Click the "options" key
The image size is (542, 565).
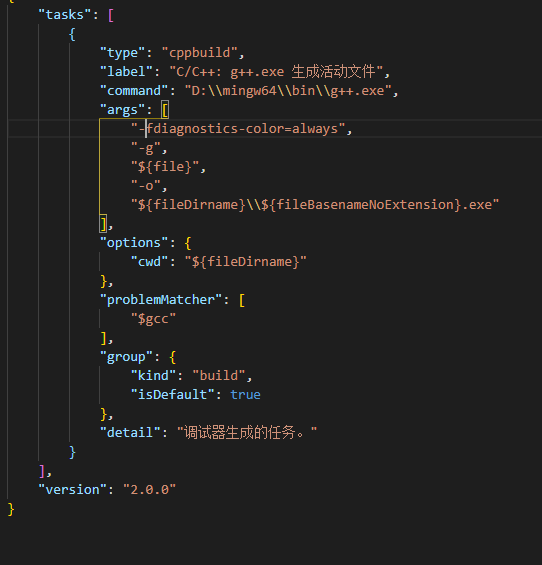pos(134,243)
